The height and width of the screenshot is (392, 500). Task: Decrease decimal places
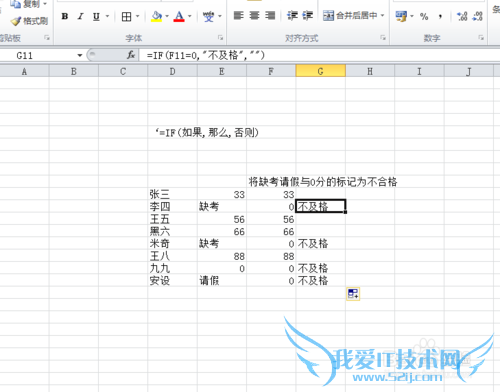click(477, 16)
